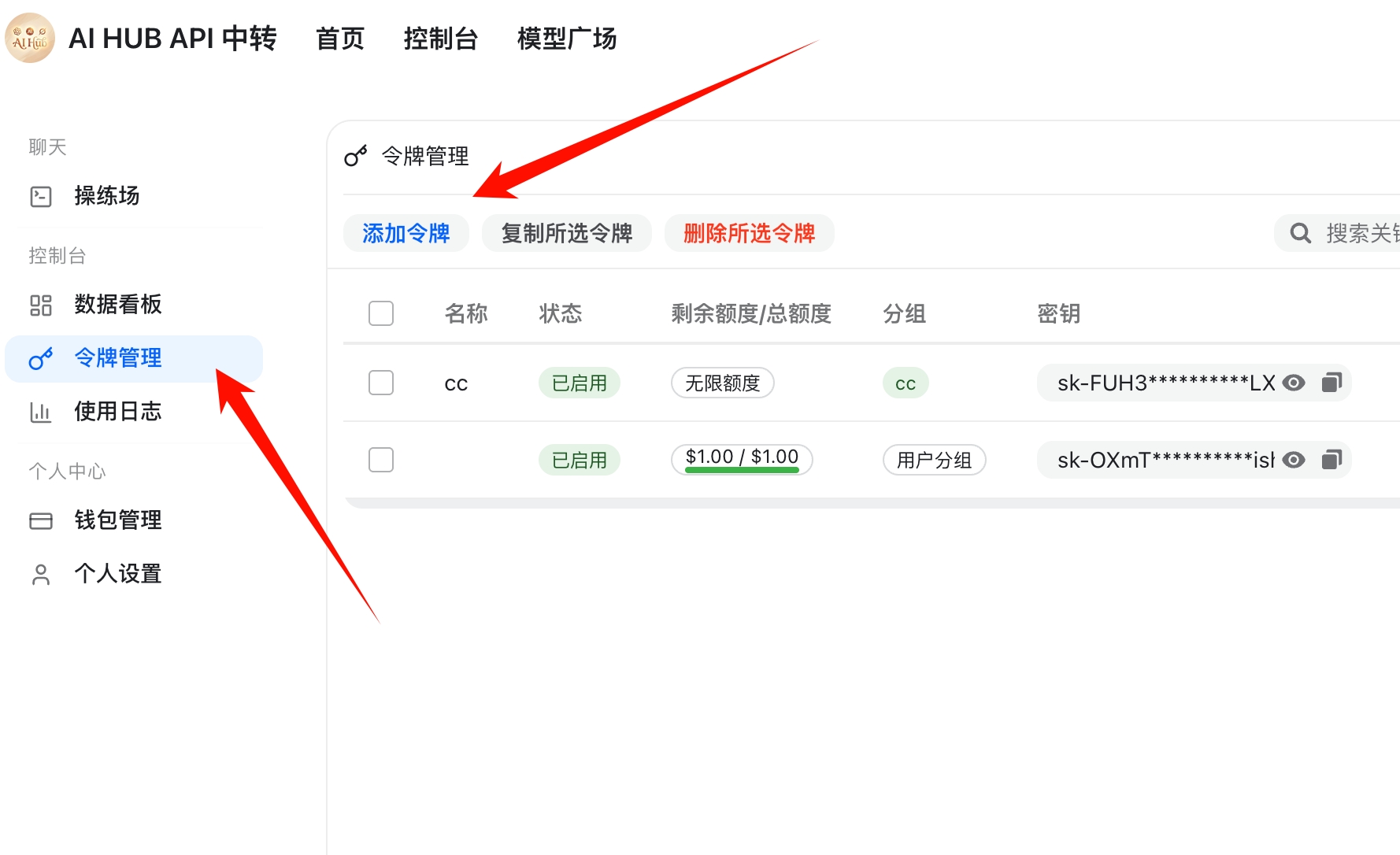1400x855 pixels.
Task: Show the sk-OXmT key using the eye icon
Action: coord(1294,460)
